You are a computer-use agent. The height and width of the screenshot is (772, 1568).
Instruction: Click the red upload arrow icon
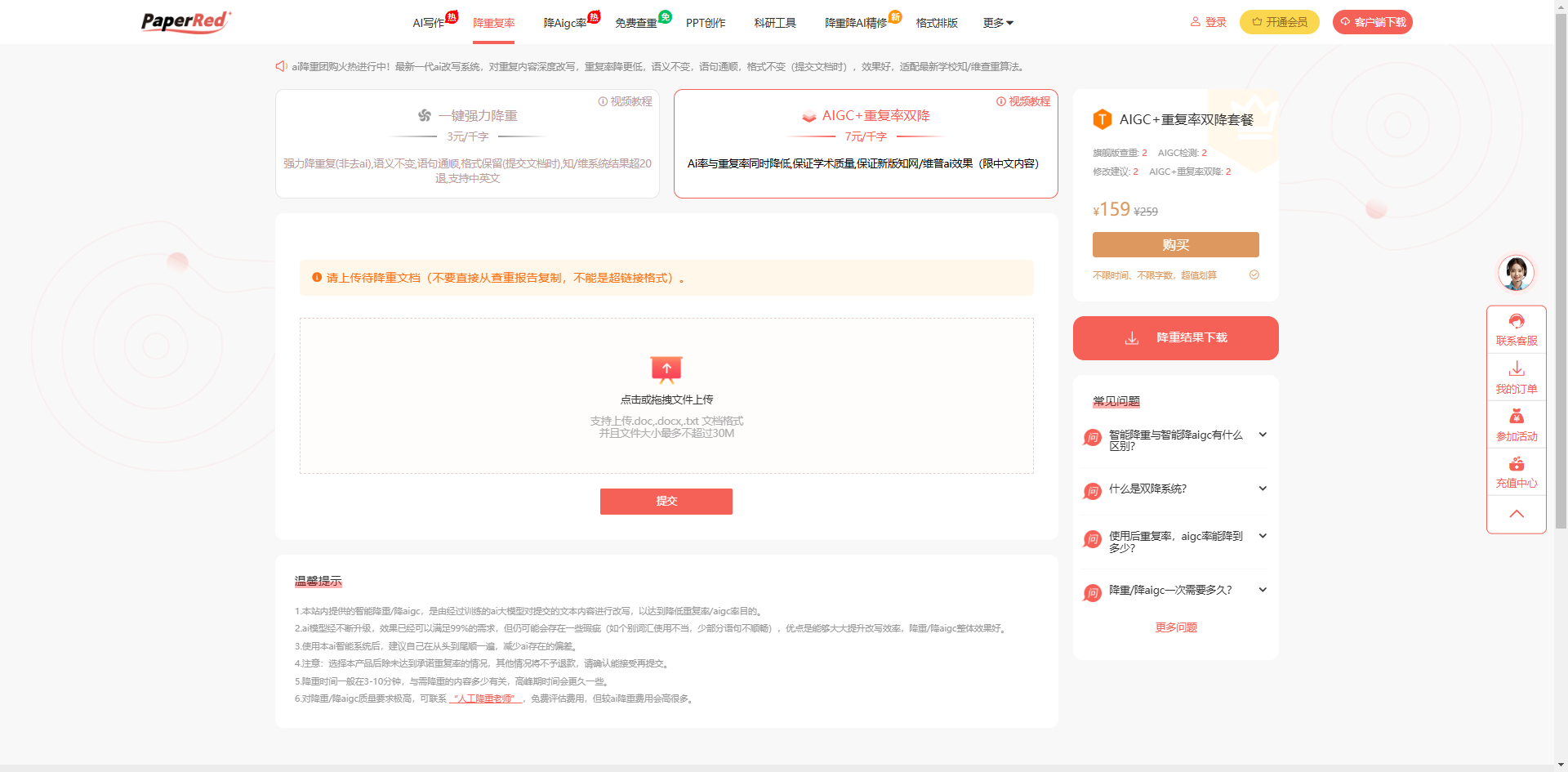tap(666, 370)
